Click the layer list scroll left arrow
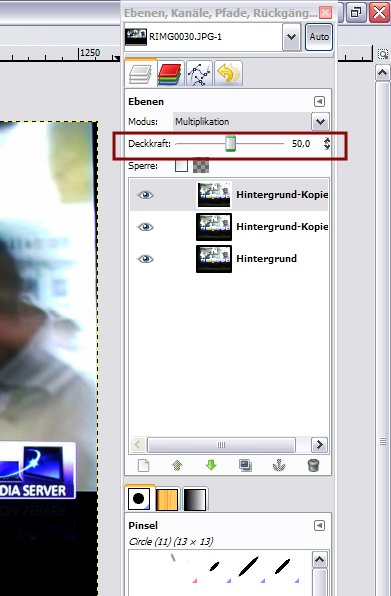The width and height of the screenshot is (391, 596). click(x=138, y=444)
